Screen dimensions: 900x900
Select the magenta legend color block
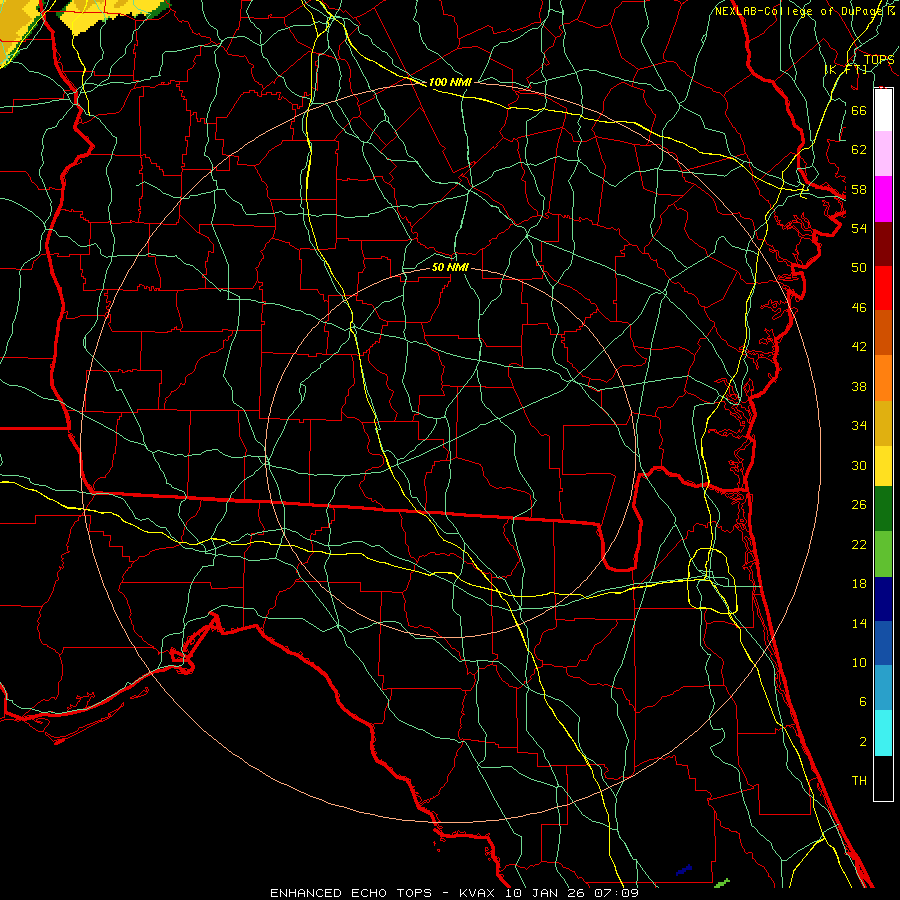coord(883,199)
